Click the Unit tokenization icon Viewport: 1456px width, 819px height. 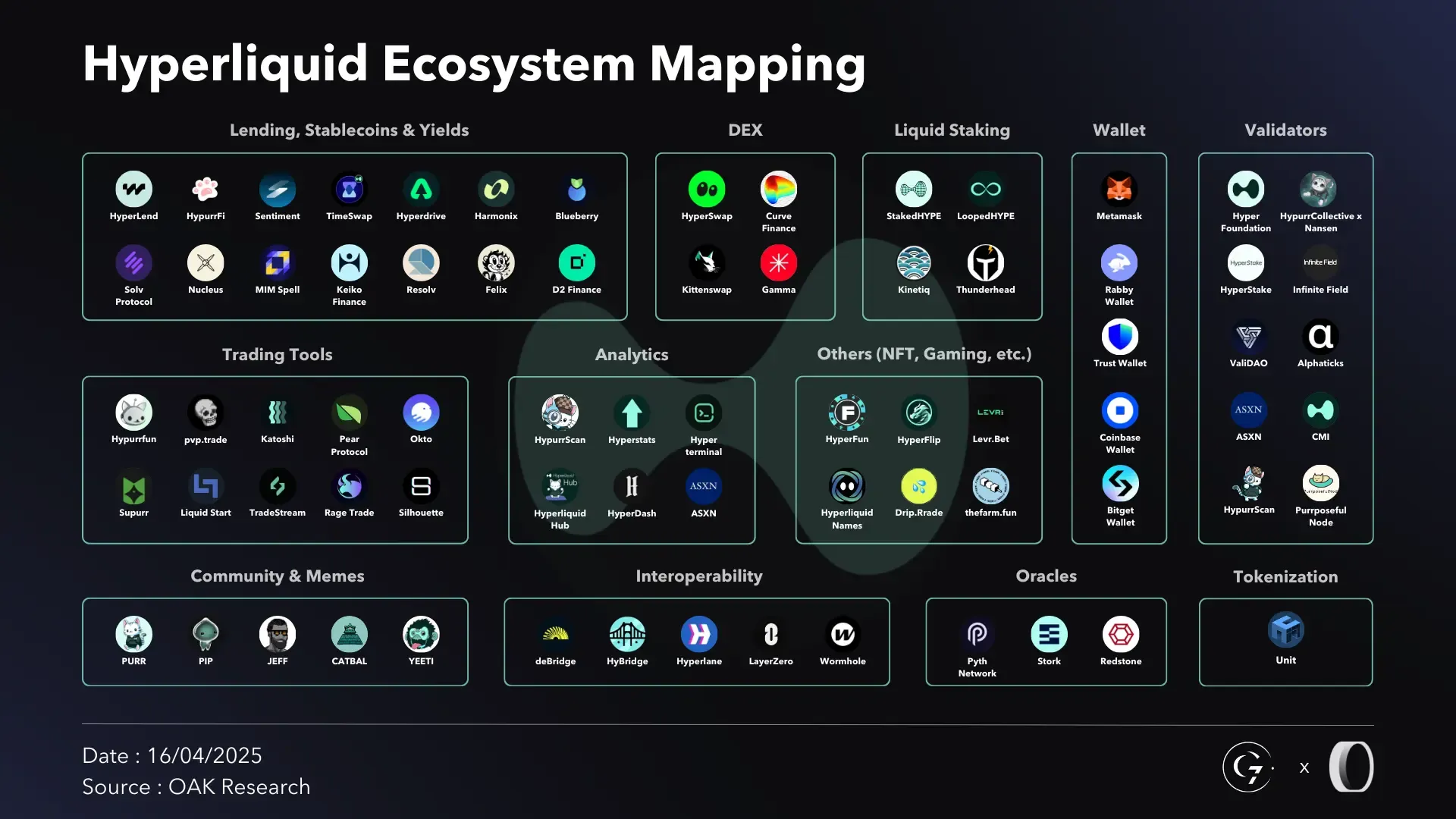click(1285, 629)
